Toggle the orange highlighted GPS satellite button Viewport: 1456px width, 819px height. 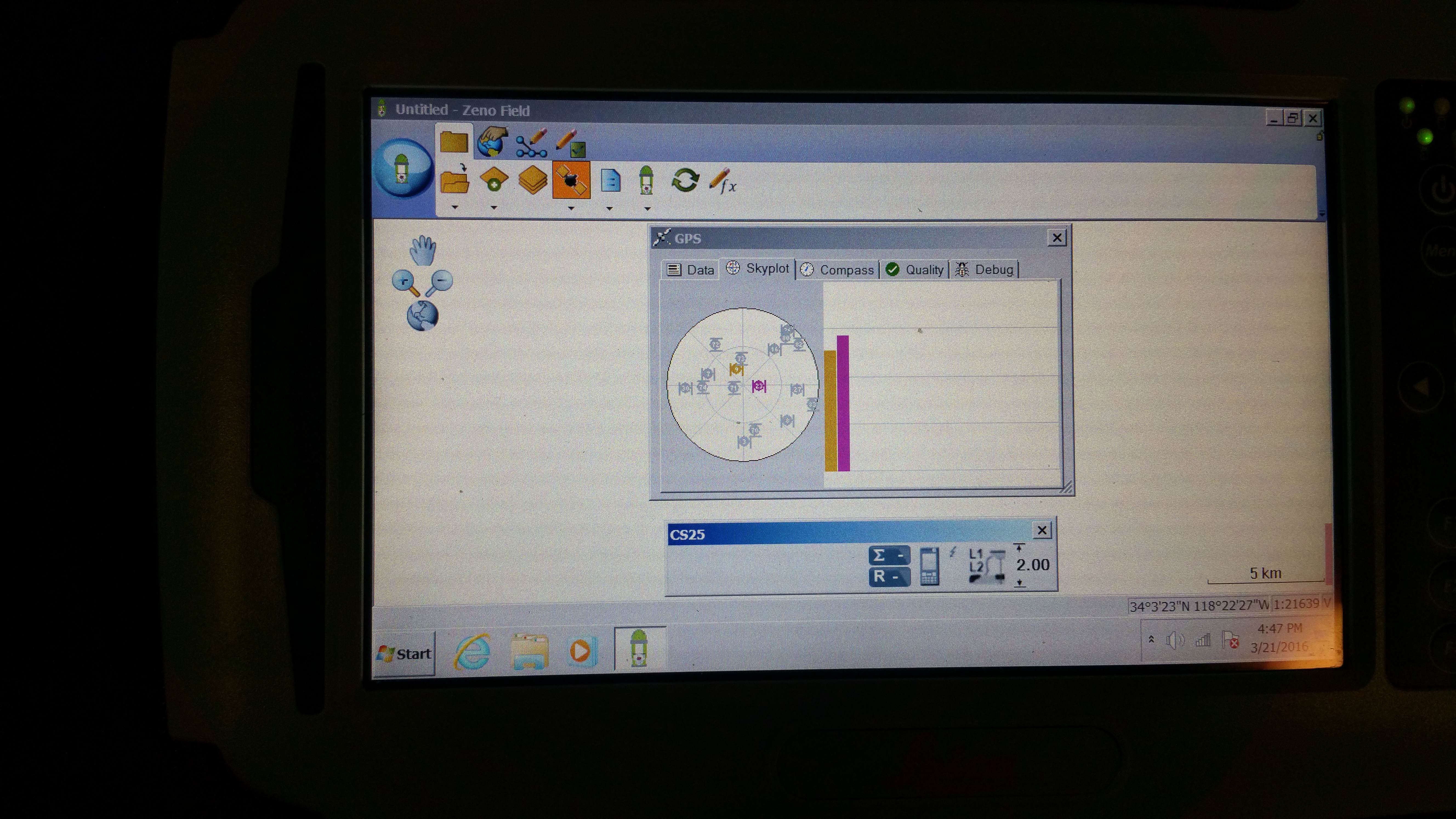coord(571,180)
